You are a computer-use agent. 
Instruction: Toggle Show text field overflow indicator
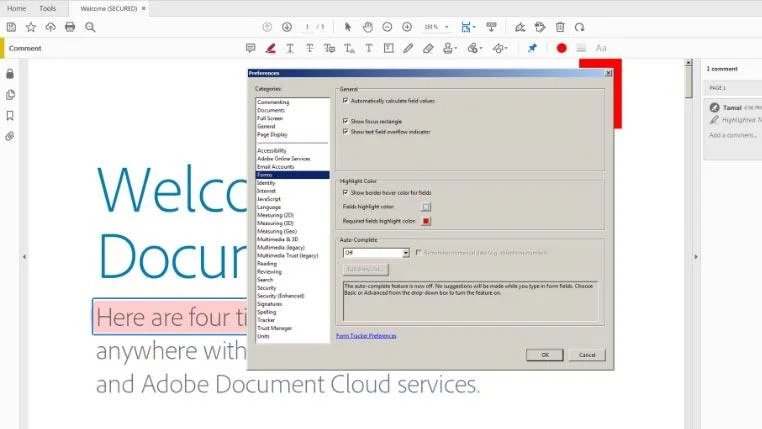345,132
